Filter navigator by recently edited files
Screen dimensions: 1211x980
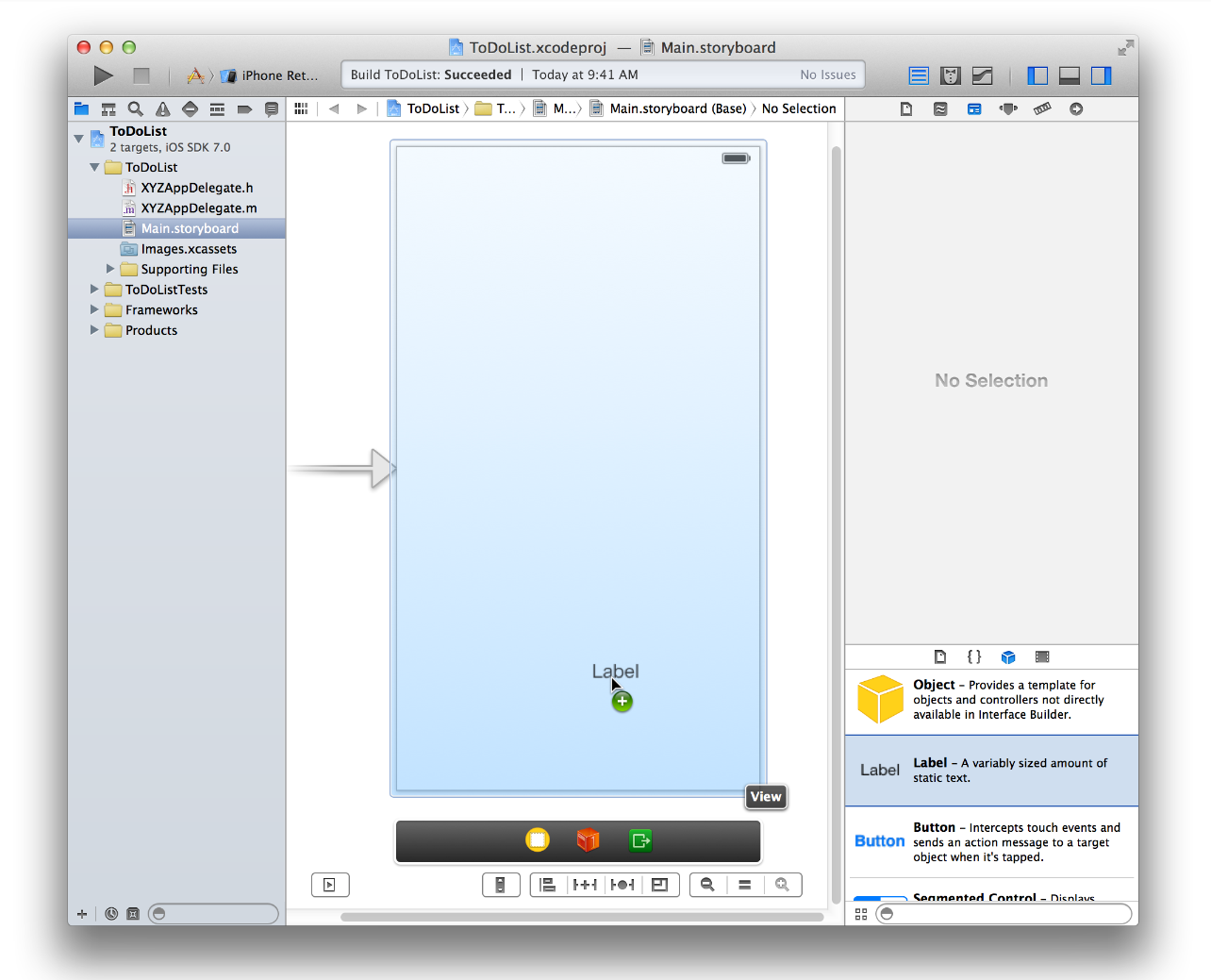[x=111, y=914]
